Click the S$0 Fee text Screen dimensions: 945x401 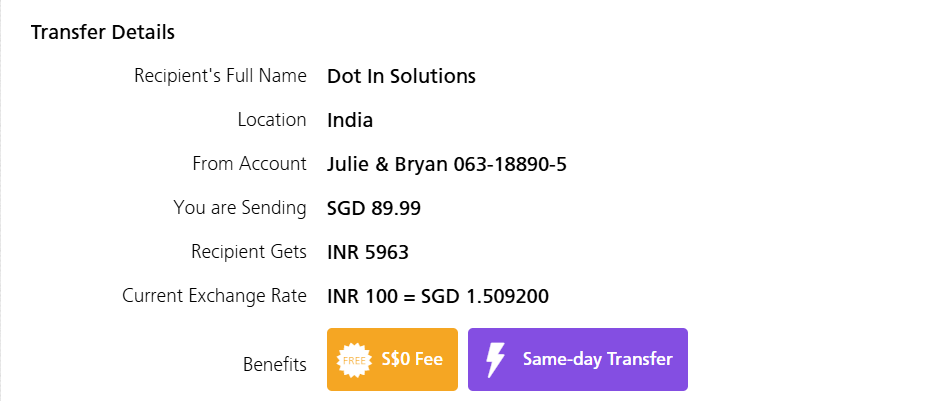point(412,359)
